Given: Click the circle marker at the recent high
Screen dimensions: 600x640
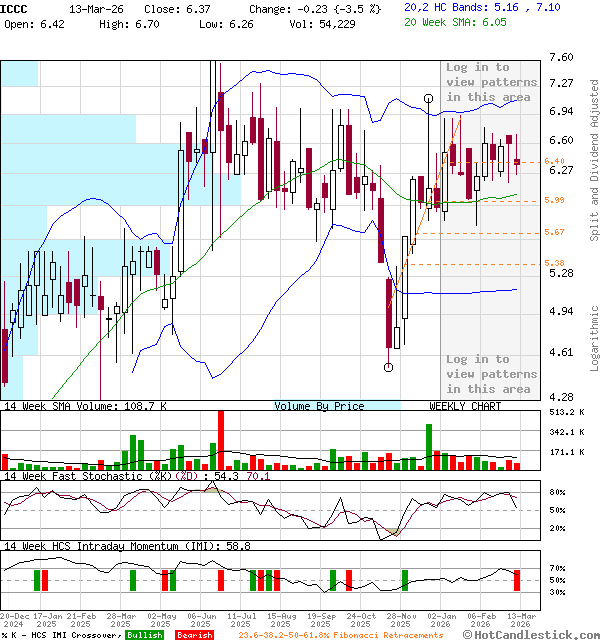Looking at the screenshot, I should (428, 98).
